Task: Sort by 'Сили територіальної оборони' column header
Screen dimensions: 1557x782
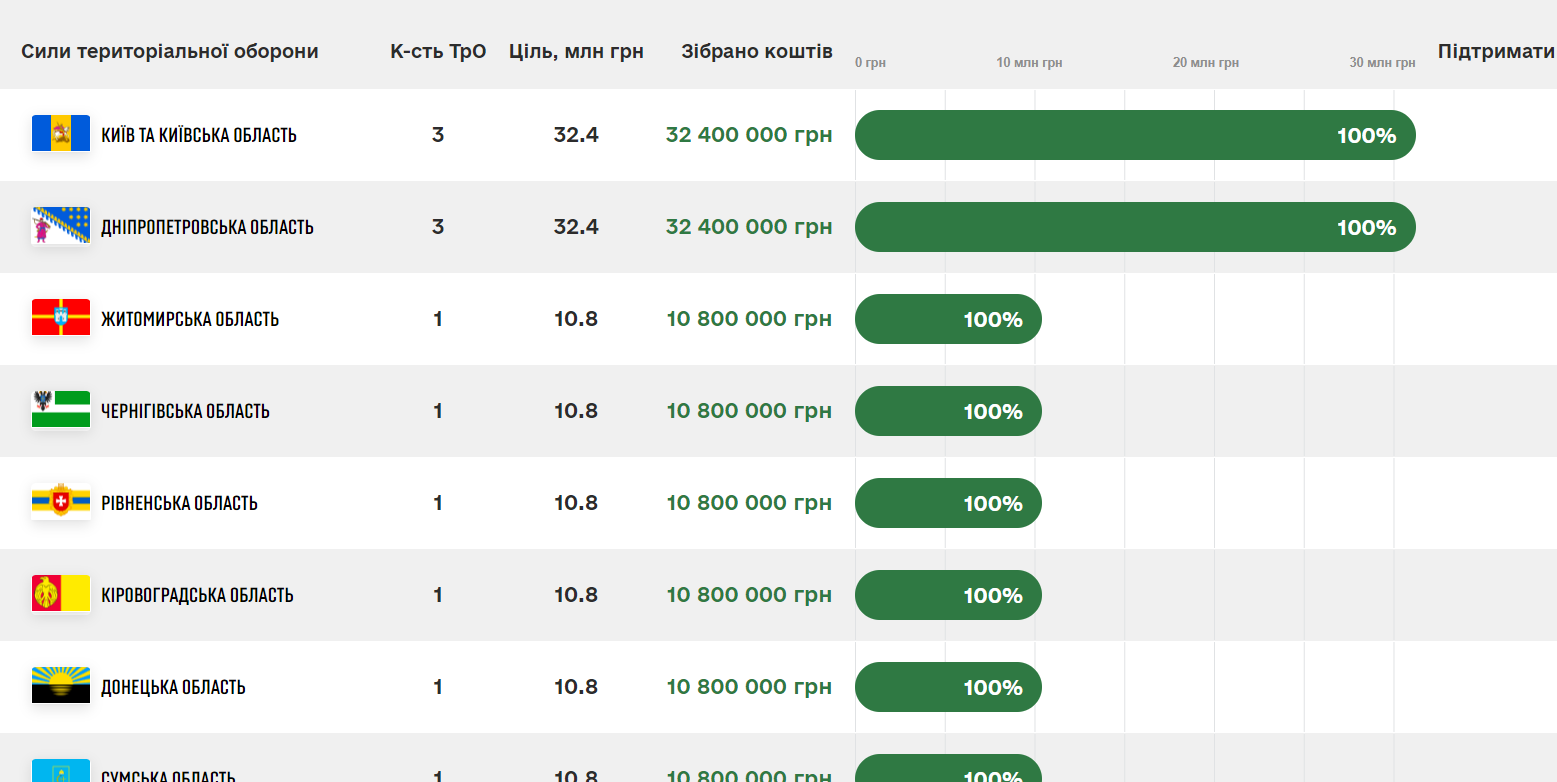Action: coord(170,51)
